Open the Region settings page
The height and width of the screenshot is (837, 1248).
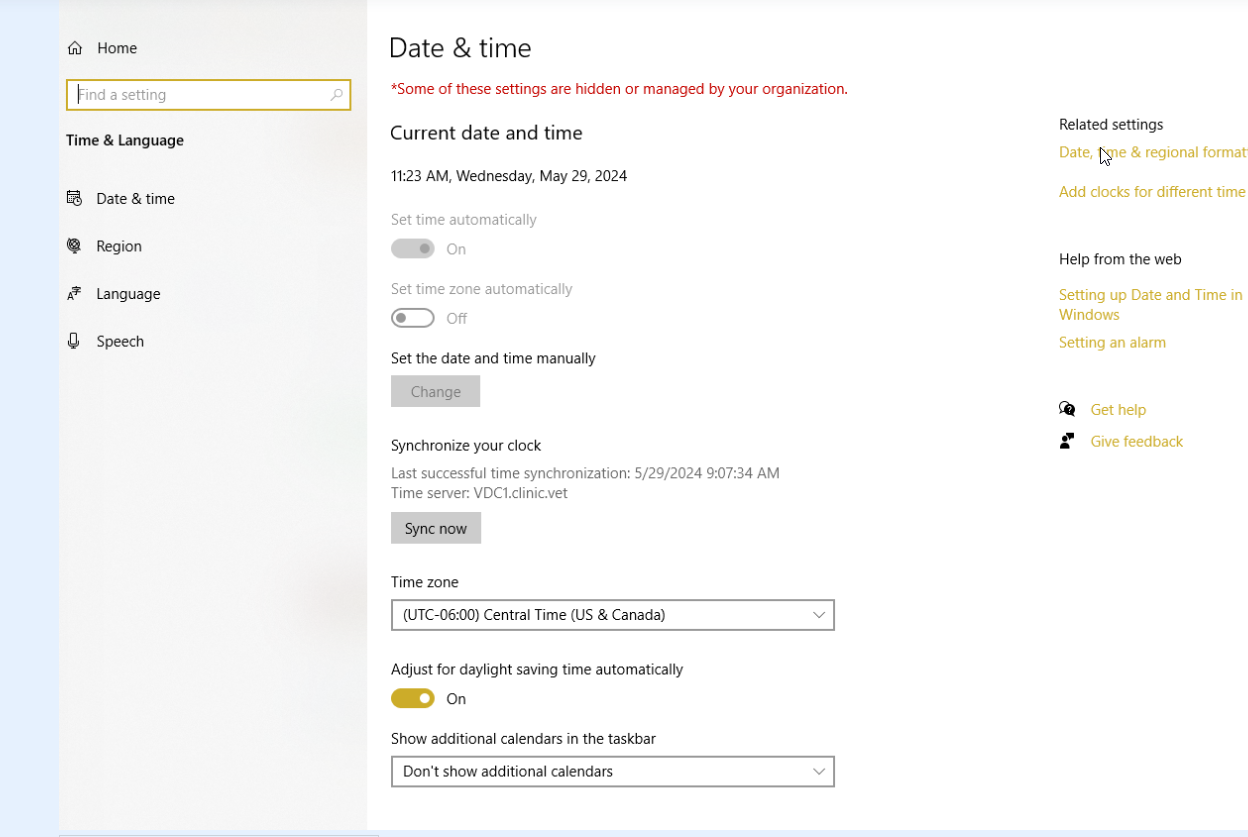click(x=119, y=246)
